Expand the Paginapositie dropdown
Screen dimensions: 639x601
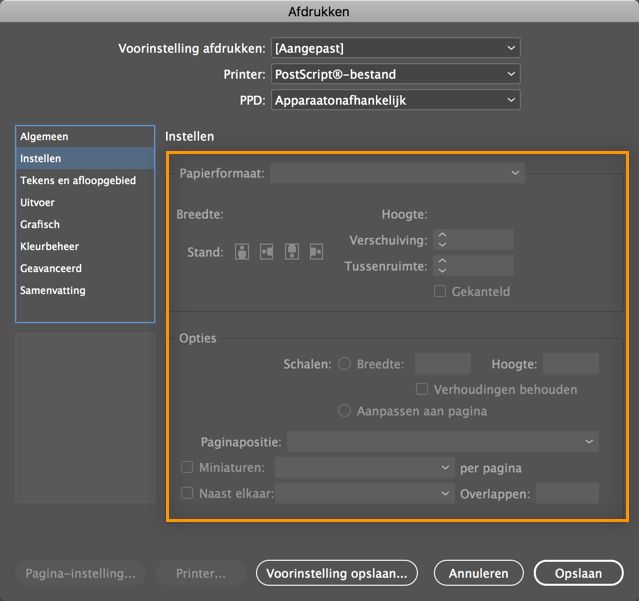tap(443, 441)
